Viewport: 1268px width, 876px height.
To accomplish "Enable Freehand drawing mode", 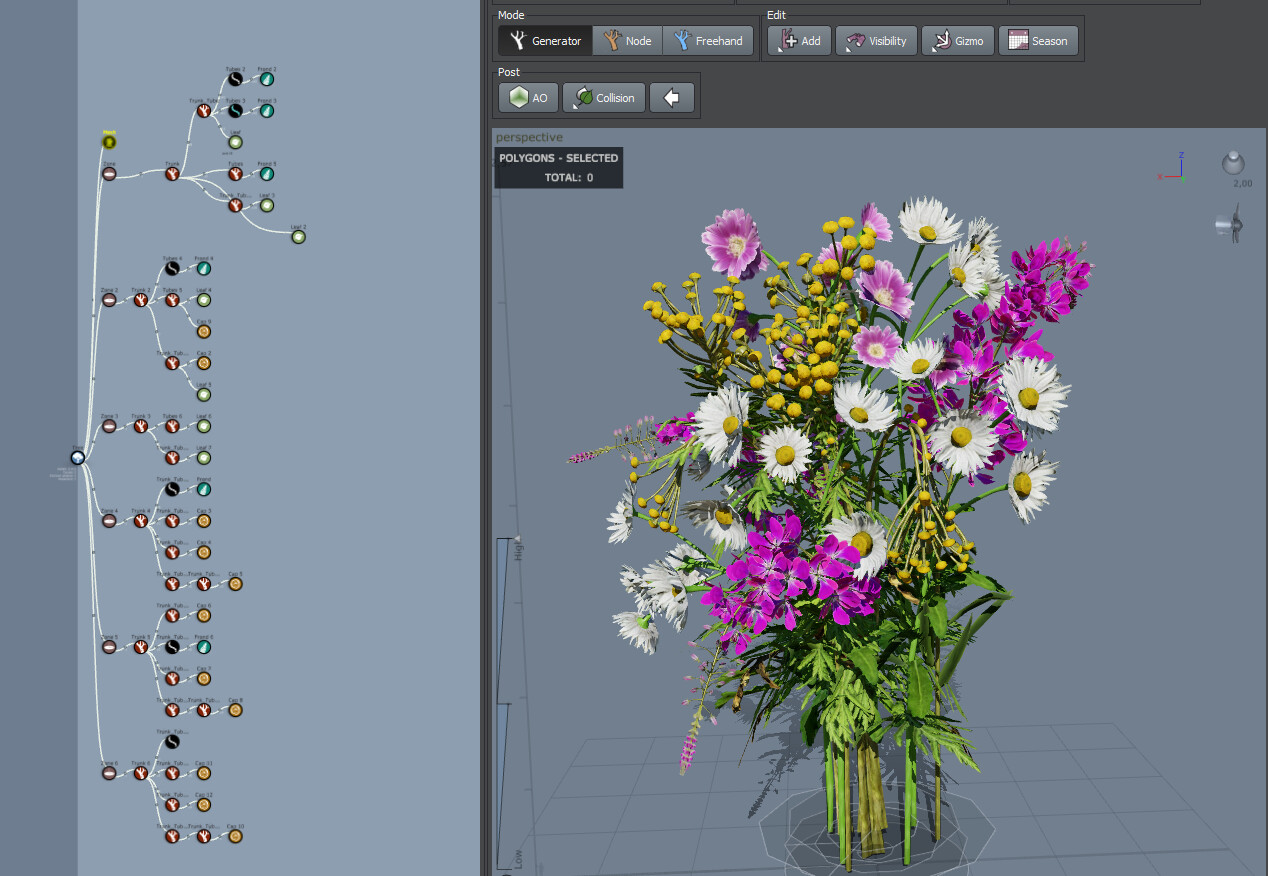I will [709, 41].
